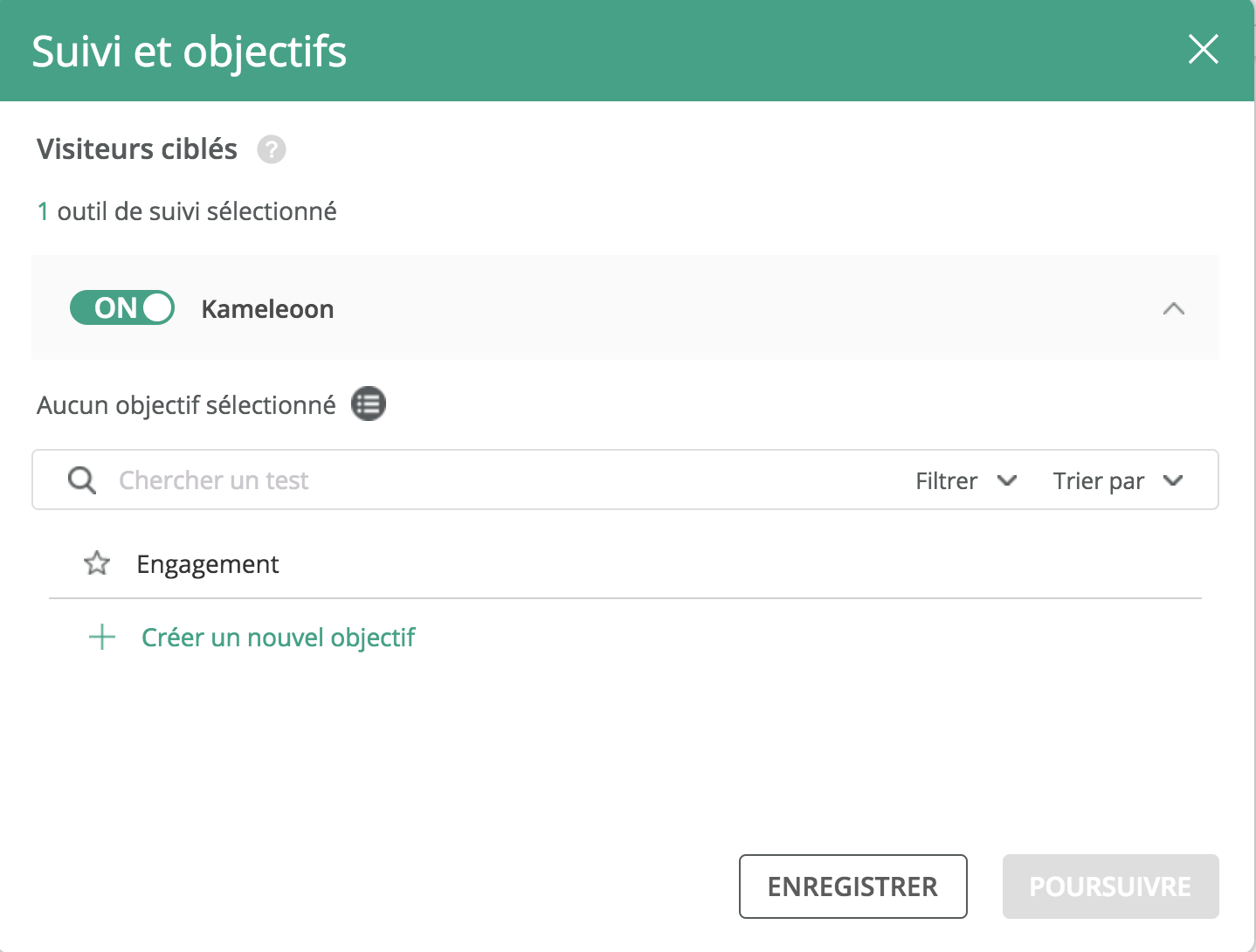Open the help tooltip beside Visiteurs ciblés
Image resolution: width=1256 pixels, height=952 pixels.
[x=272, y=149]
